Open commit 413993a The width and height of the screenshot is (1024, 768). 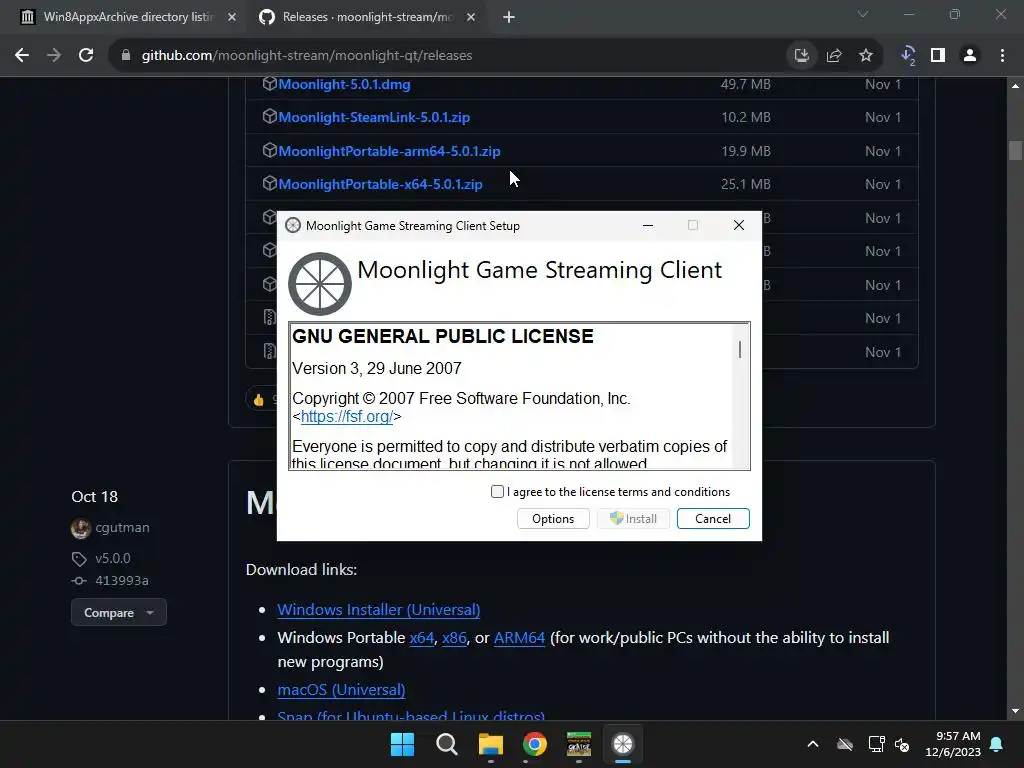coord(121,581)
